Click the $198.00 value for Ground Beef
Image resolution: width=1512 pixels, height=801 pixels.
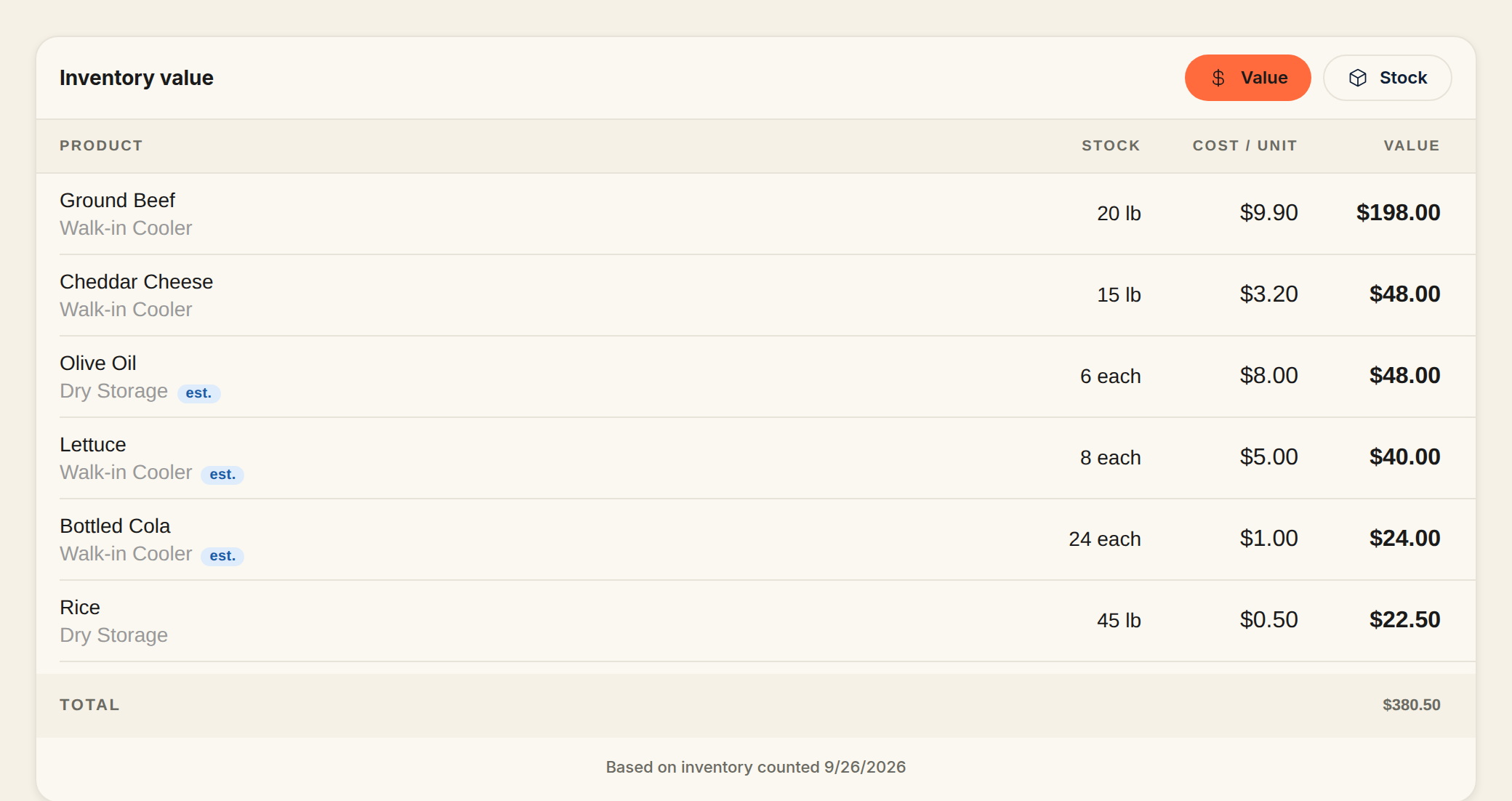pyautogui.click(x=1398, y=212)
